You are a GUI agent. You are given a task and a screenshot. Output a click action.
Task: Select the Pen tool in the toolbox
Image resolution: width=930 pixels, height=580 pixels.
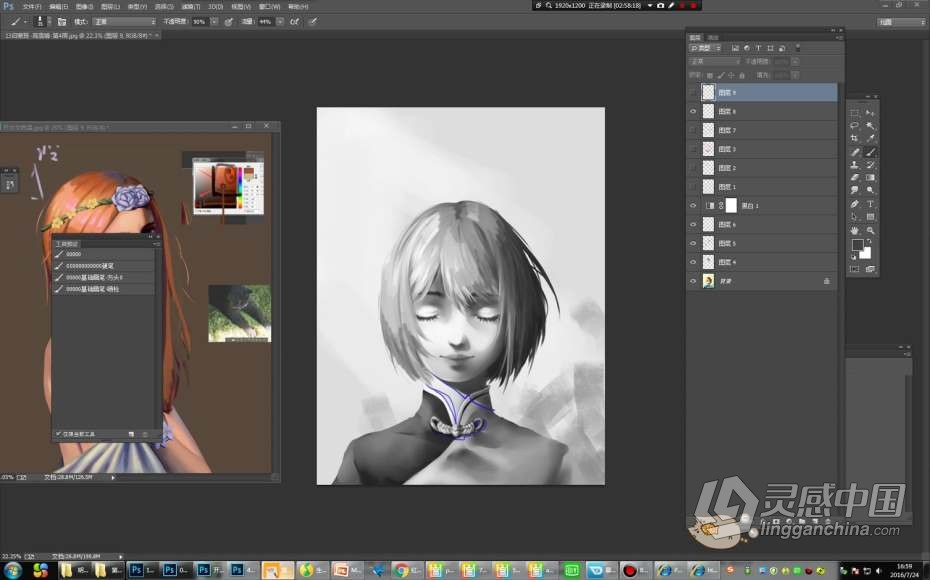click(855, 204)
